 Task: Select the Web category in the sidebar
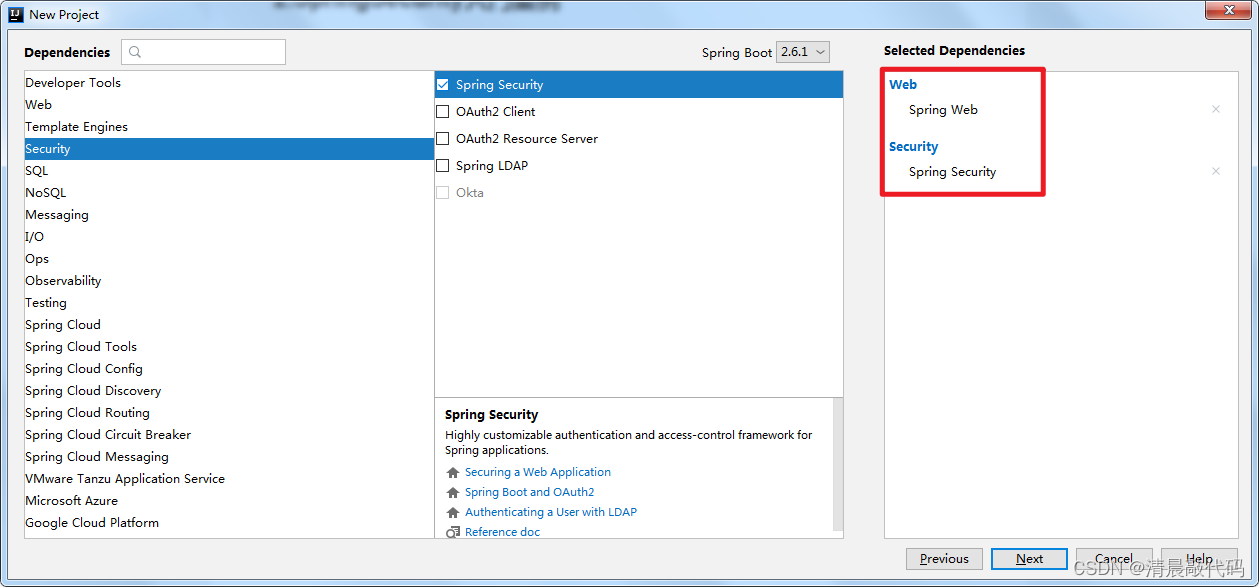click(x=38, y=104)
